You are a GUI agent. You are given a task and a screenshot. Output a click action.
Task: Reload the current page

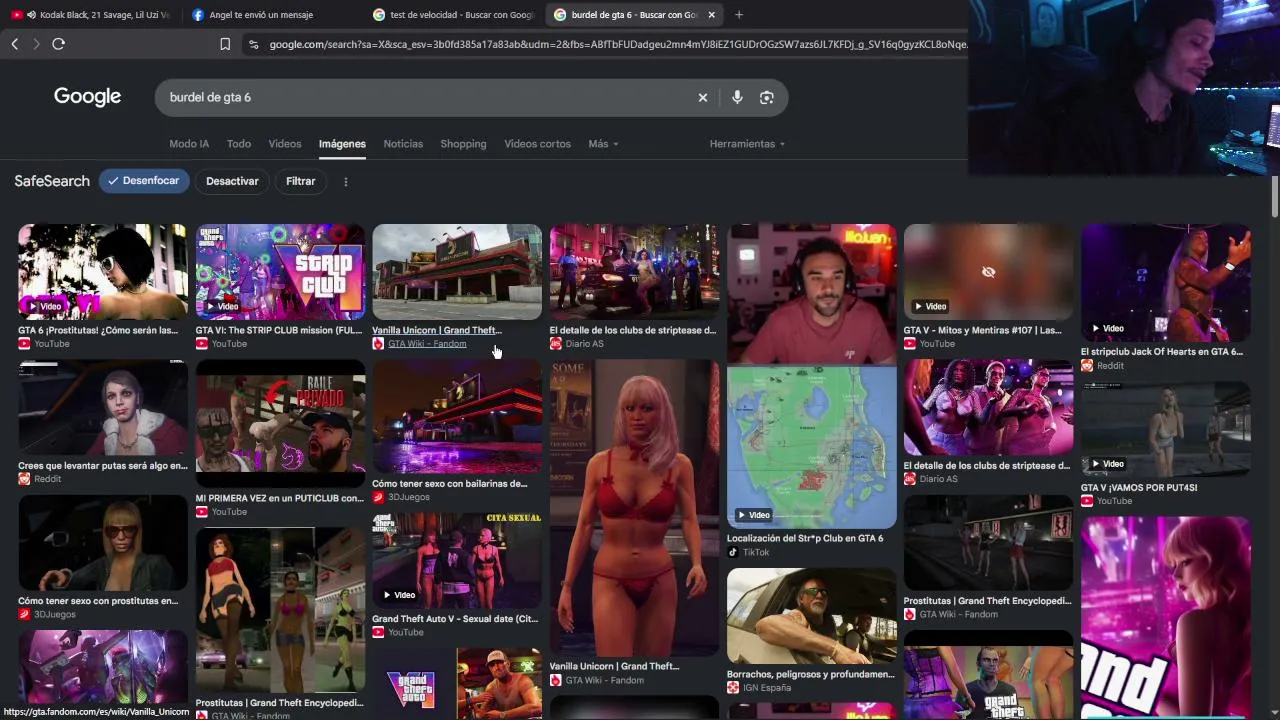(58, 44)
